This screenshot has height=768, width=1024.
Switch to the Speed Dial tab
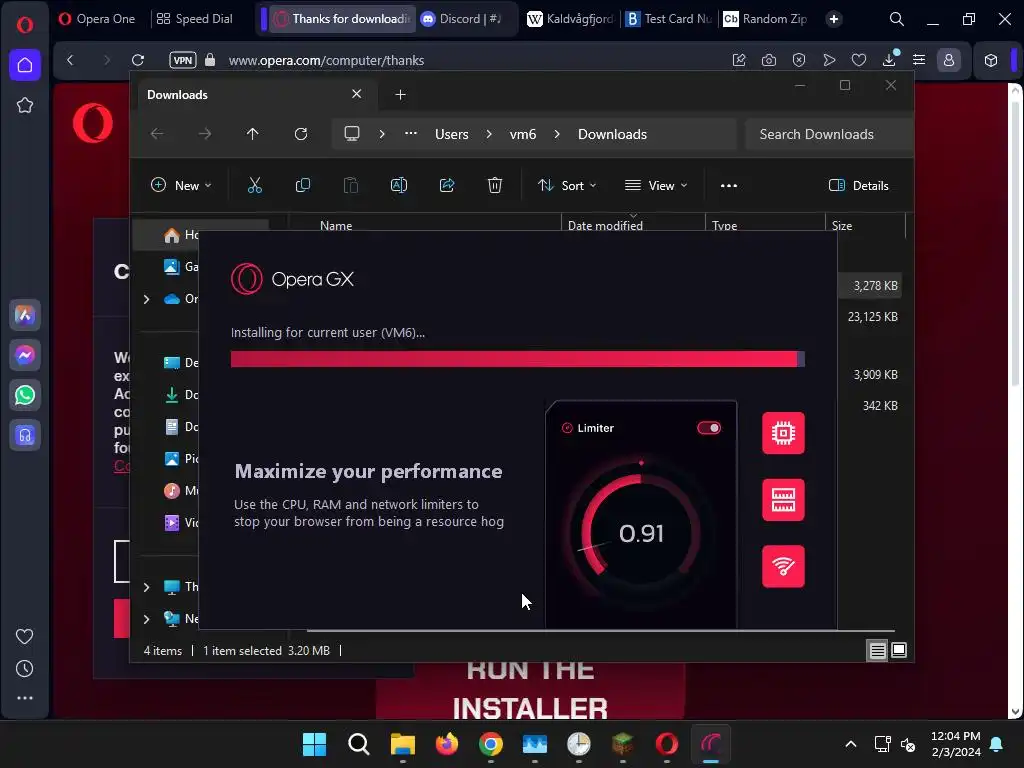coord(195,19)
